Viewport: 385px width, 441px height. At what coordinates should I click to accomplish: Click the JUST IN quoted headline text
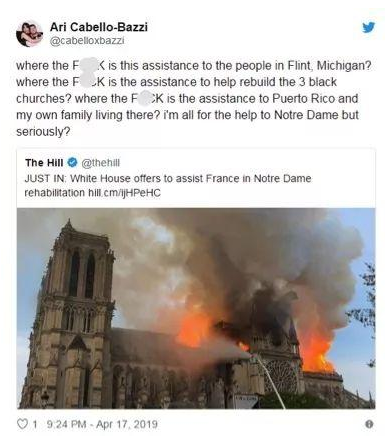click(x=168, y=185)
